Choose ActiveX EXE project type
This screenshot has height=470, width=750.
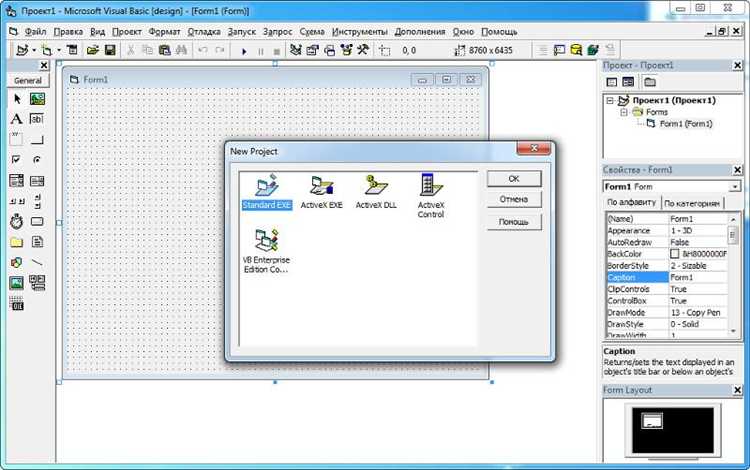(321, 191)
